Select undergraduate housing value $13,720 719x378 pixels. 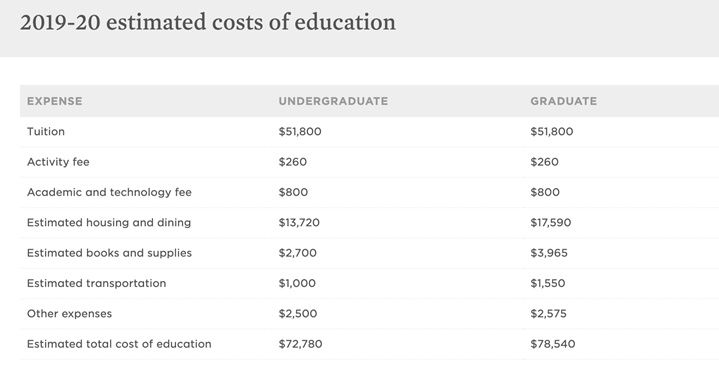(299, 222)
